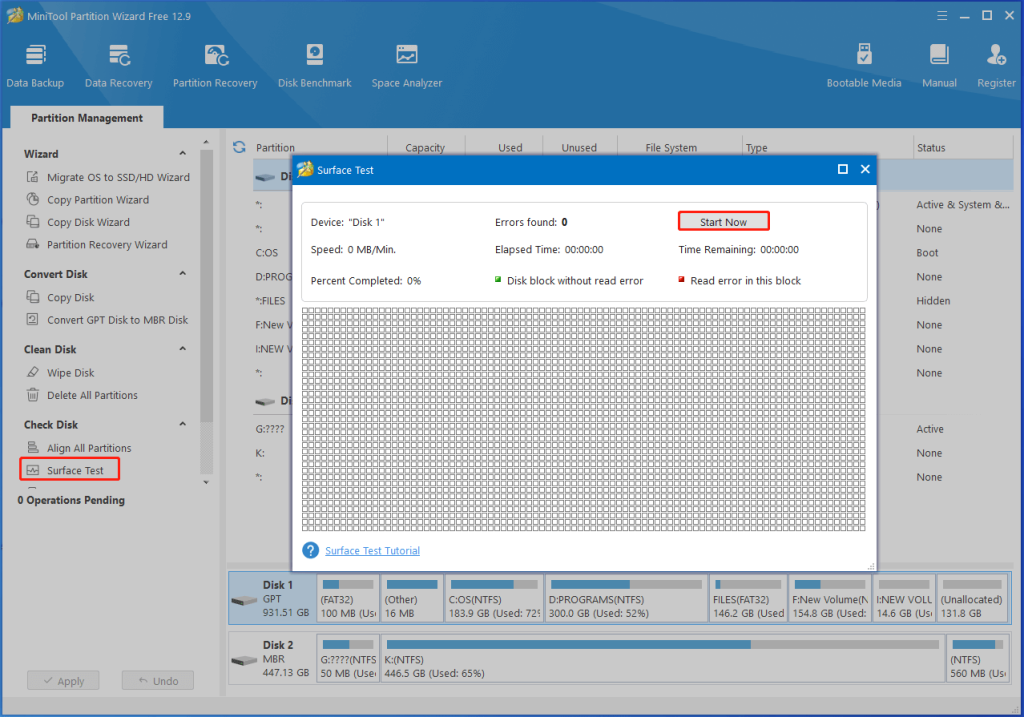The height and width of the screenshot is (717, 1024).
Task: Click the 'Boot' status cell
Action: (927, 253)
